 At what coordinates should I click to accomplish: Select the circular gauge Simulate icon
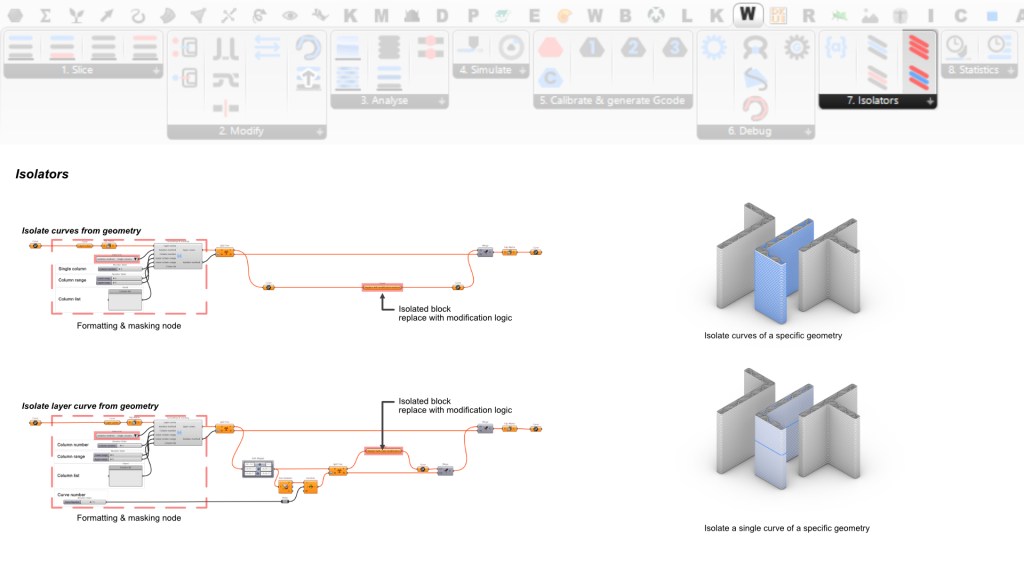(511, 46)
